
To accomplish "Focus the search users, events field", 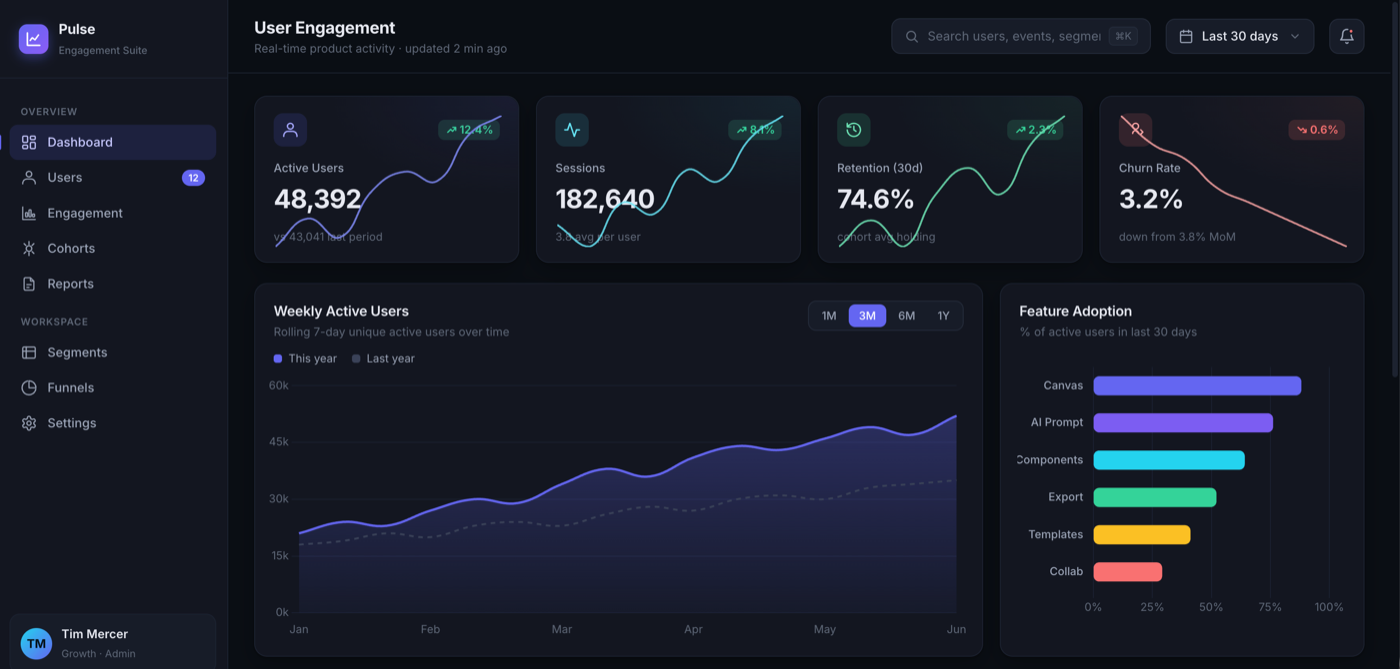I will (1021, 36).
